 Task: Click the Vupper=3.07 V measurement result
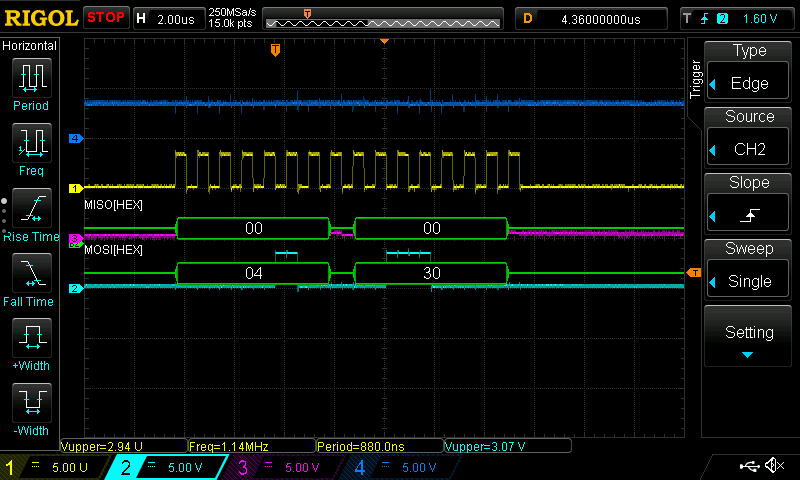tap(508, 446)
